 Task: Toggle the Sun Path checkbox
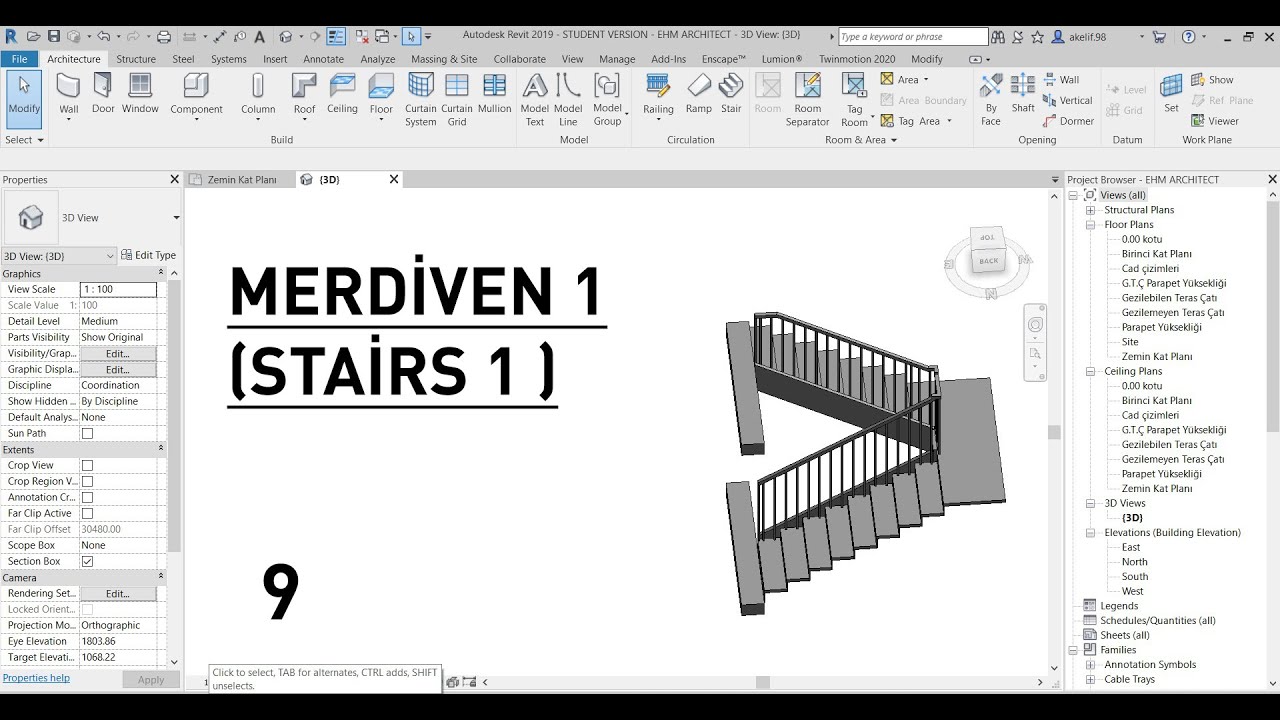click(87, 433)
